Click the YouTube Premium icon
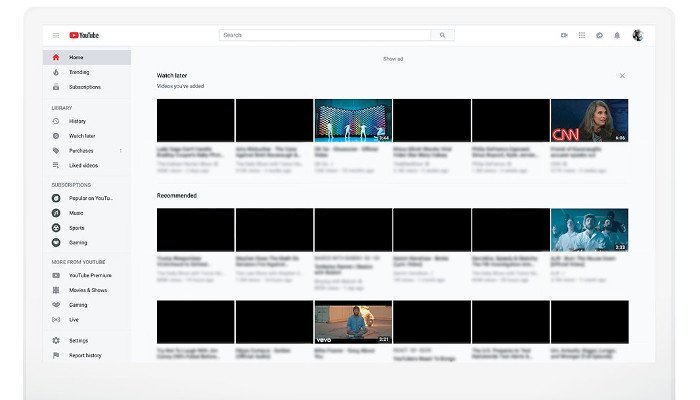Viewport: 700px width, 400px height. [56, 275]
